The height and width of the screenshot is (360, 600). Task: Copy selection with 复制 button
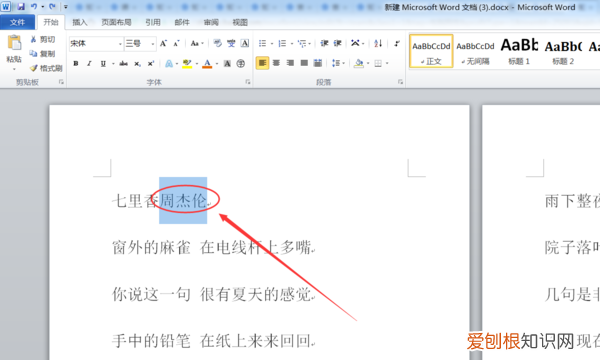coord(42,54)
